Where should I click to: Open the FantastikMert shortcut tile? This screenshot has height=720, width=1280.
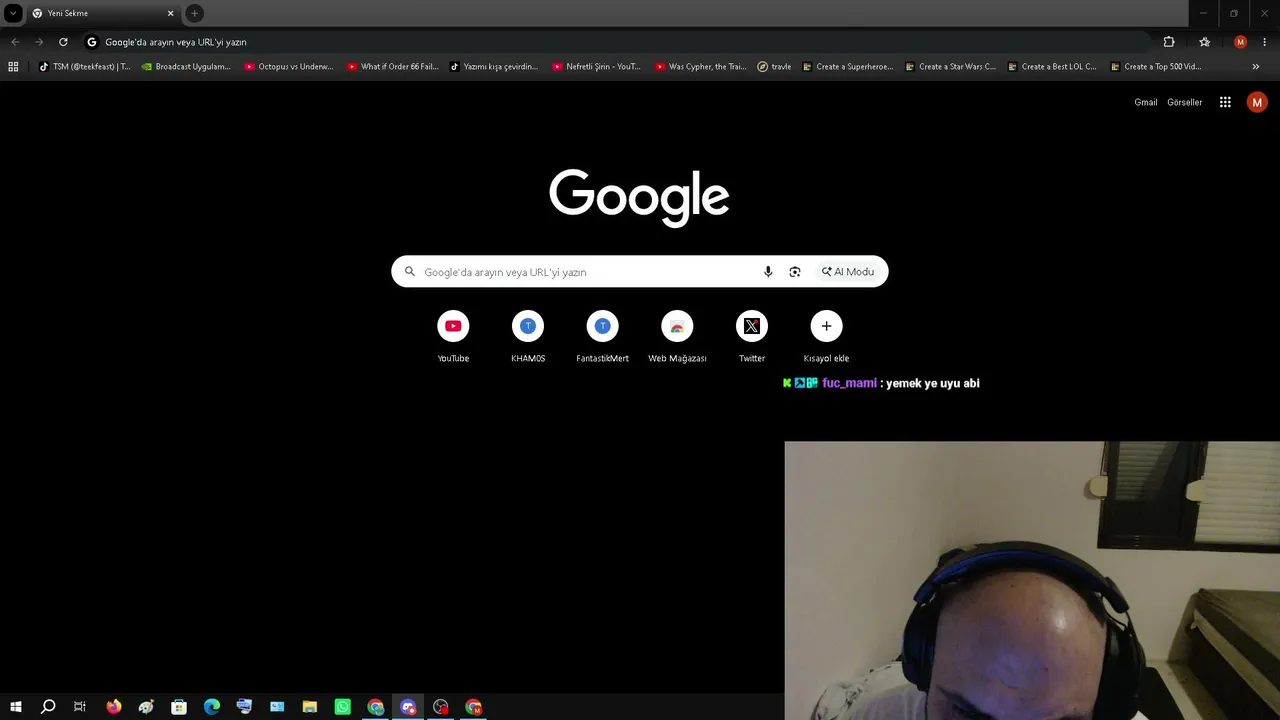[602, 336]
